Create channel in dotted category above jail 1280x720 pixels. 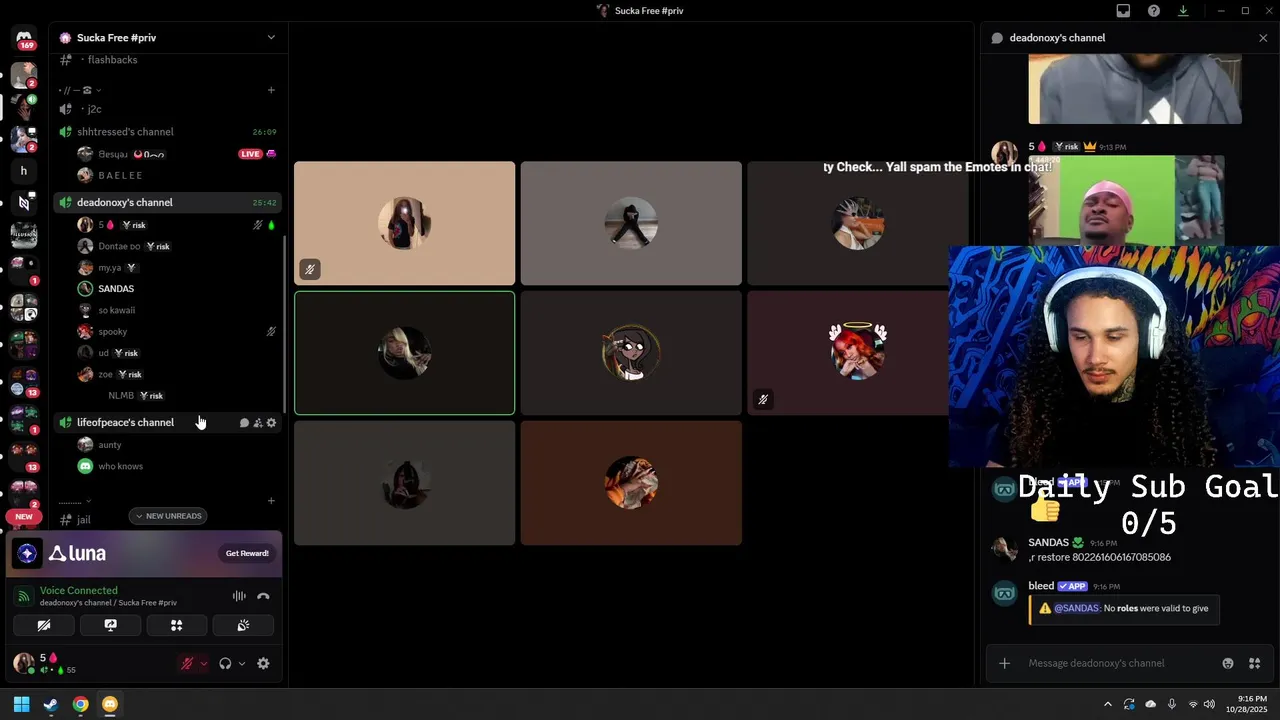coord(271,500)
